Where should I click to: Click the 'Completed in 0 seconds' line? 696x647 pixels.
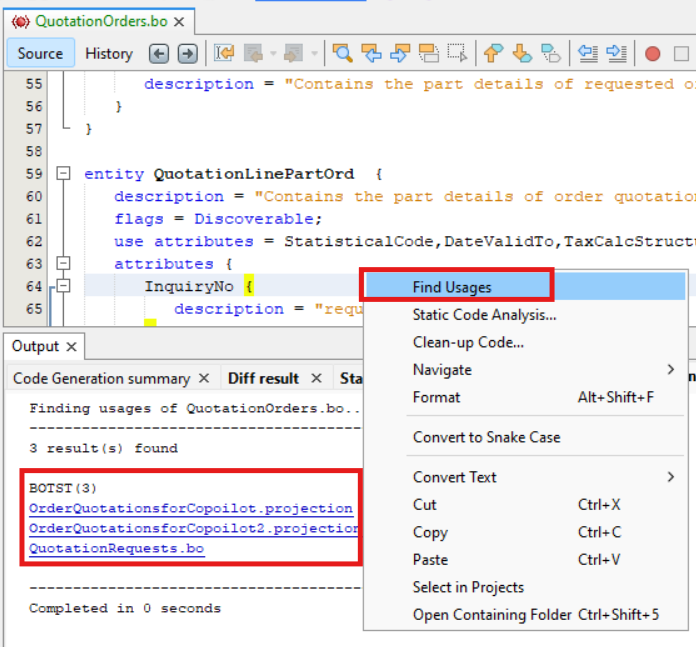[125, 608]
